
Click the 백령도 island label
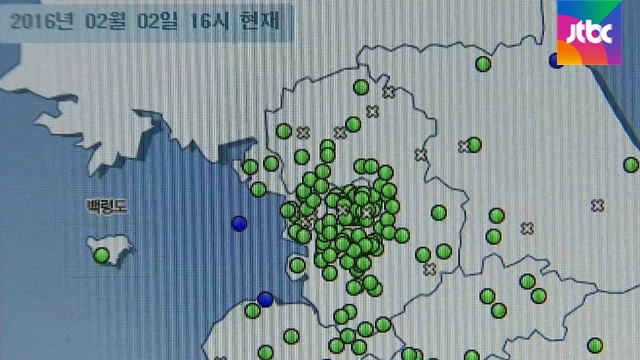[107, 206]
